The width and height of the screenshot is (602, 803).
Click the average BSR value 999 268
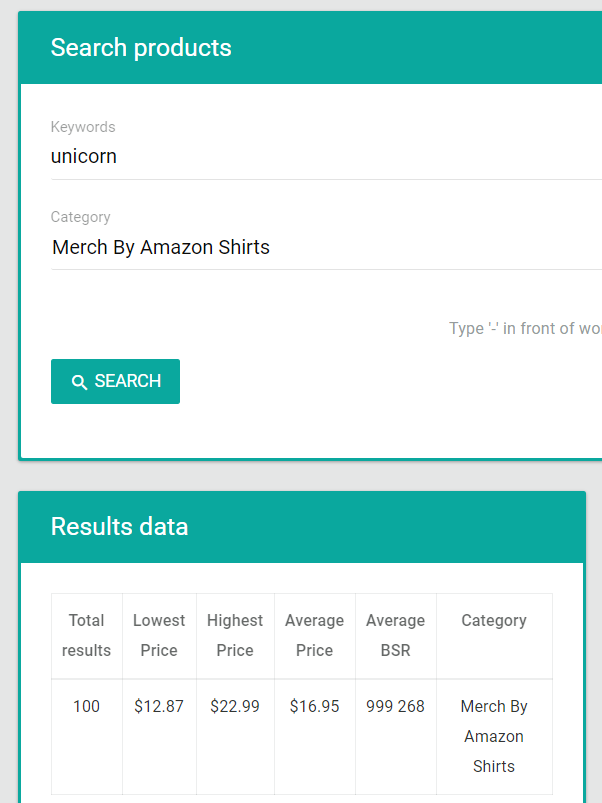[x=396, y=707]
